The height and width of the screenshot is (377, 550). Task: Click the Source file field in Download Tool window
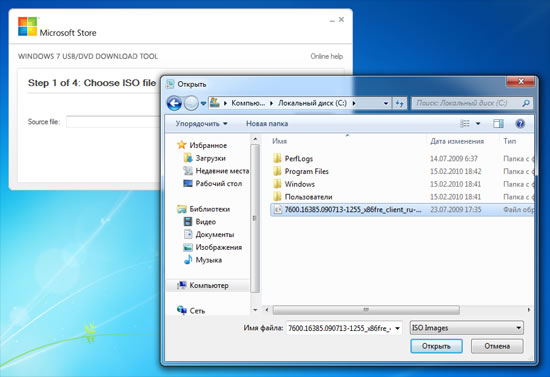[113, 122]
